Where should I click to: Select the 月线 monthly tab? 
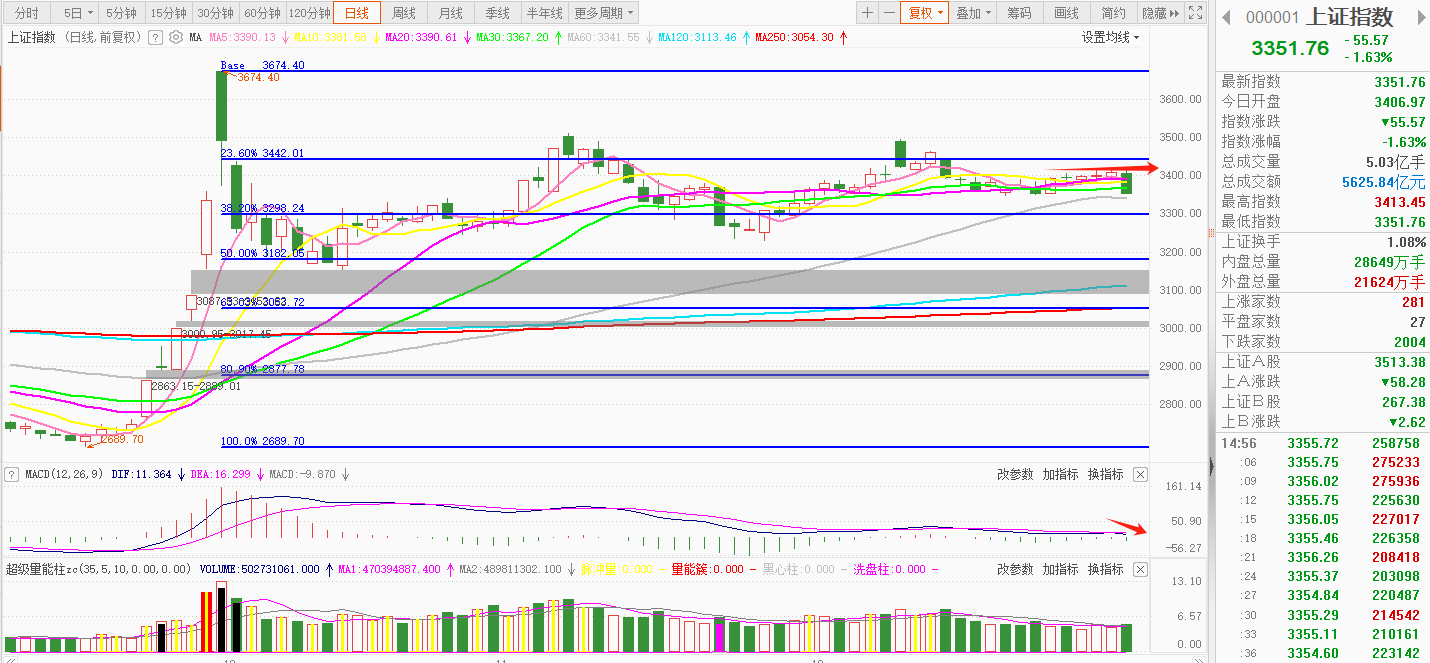click(x=451, y=13)
